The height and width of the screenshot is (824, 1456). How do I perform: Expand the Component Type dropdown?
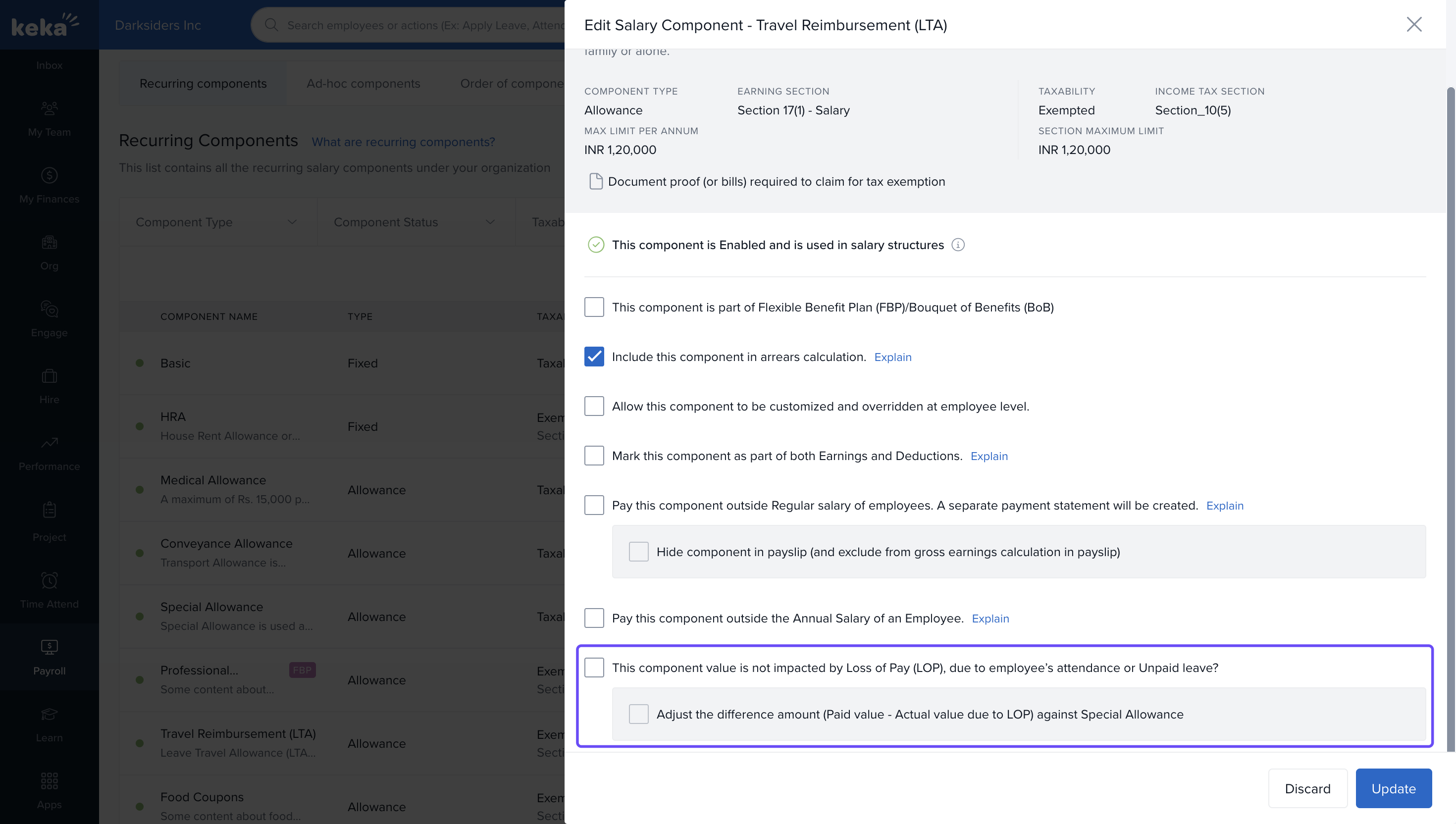coord(217,222)
